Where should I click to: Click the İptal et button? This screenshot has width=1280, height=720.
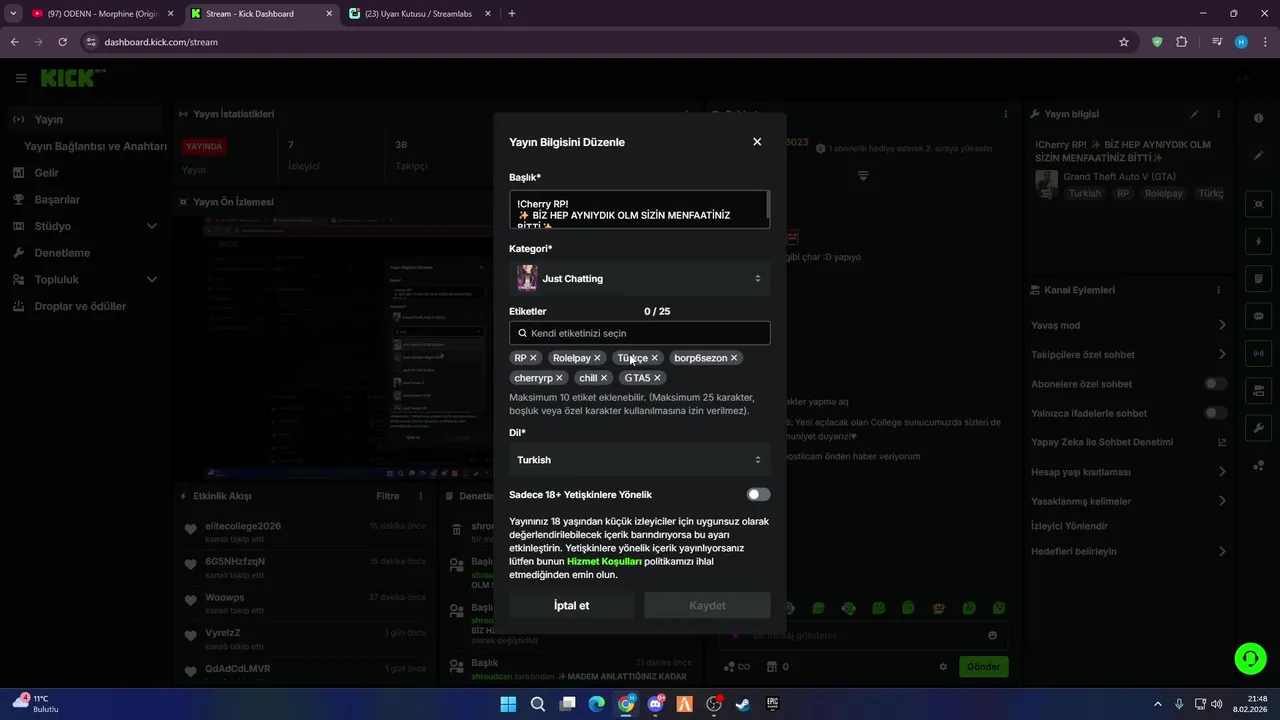pyautogui.click(x=572, y=605)
